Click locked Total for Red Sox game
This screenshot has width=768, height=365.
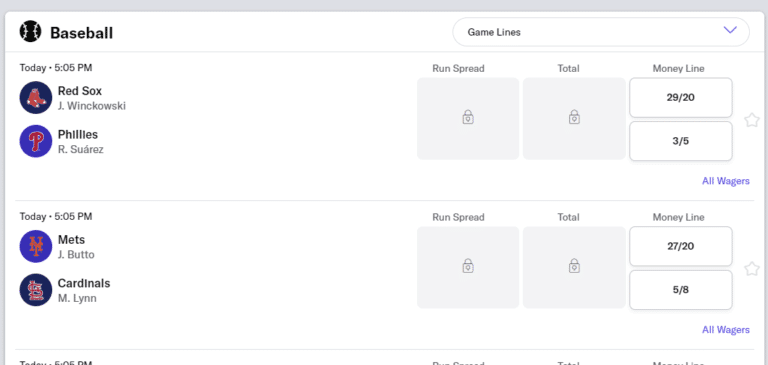pos(574,119)
